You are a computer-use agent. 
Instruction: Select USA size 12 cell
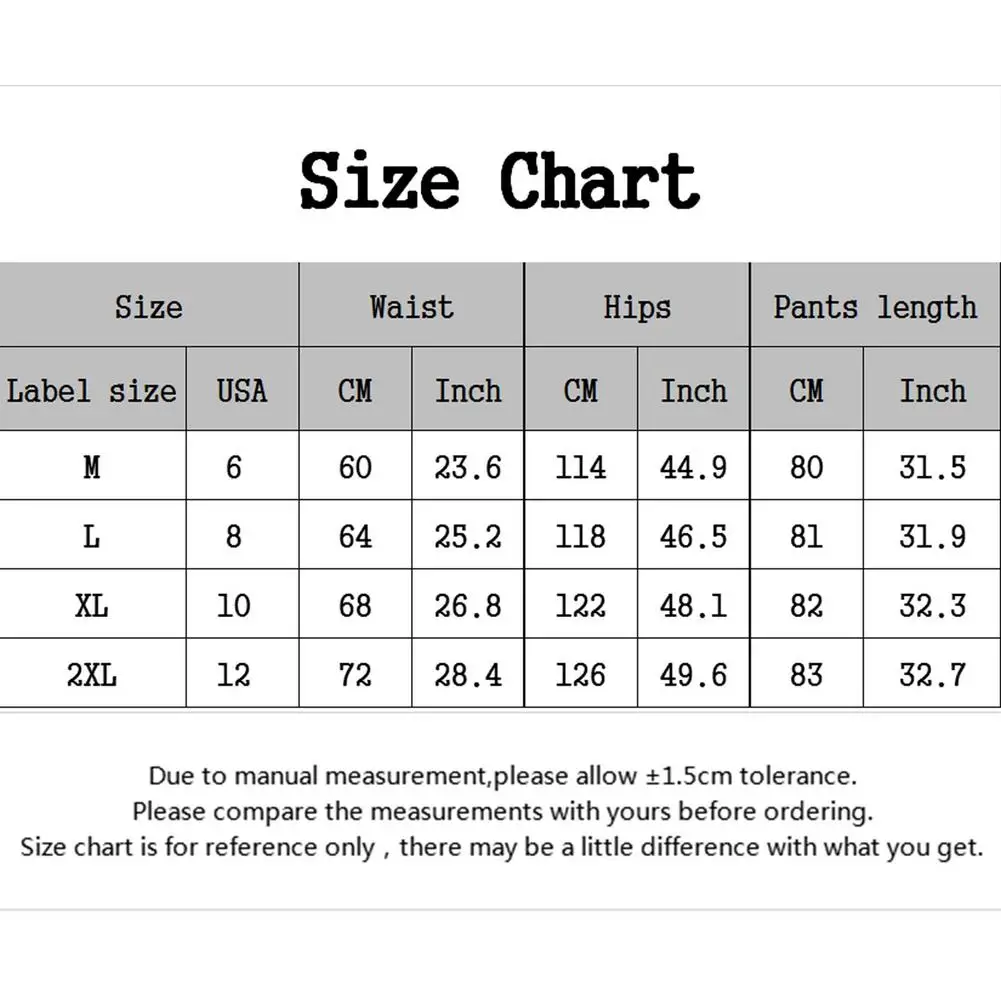pos(234,675)
